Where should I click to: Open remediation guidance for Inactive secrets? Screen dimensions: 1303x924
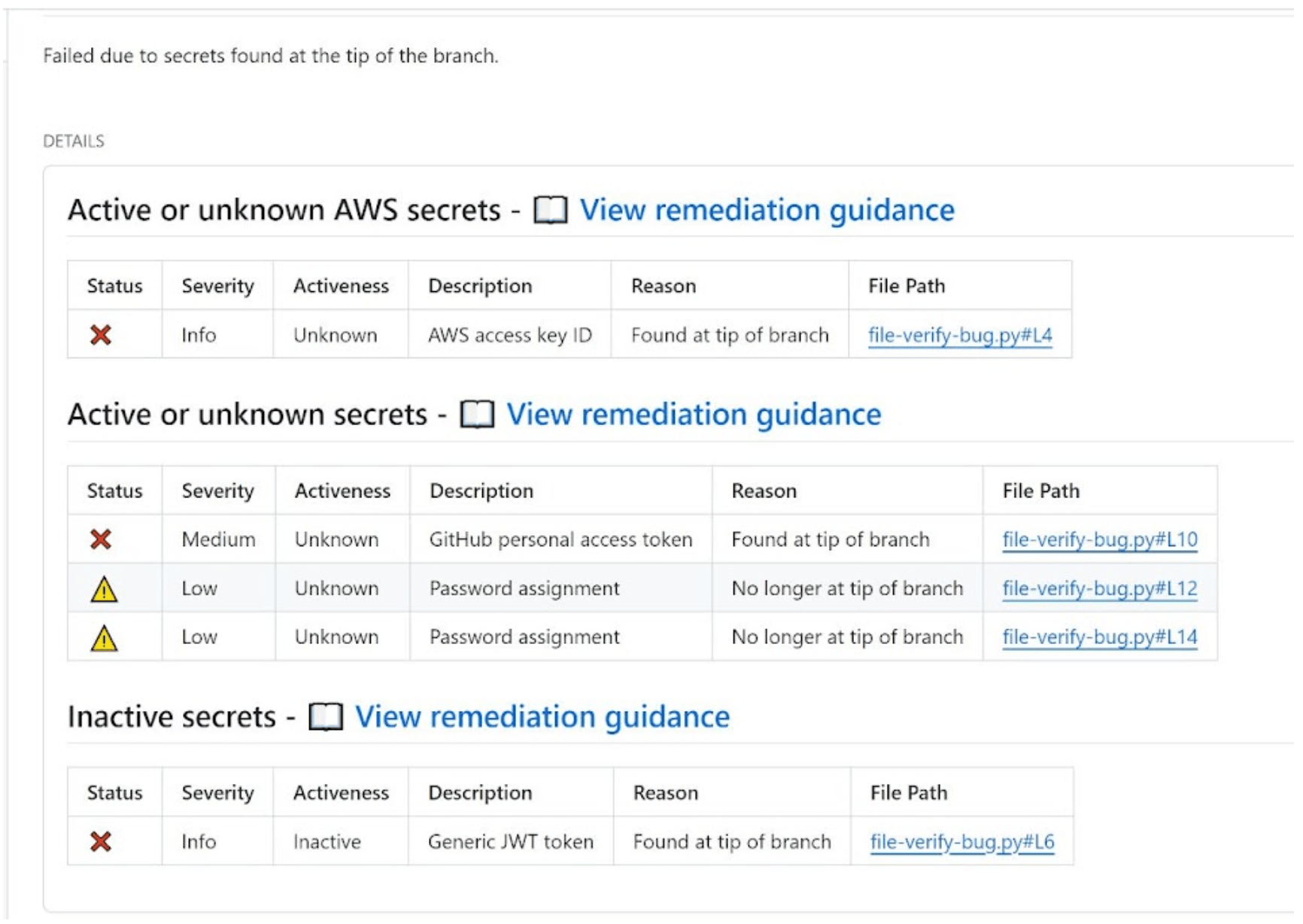542,717
